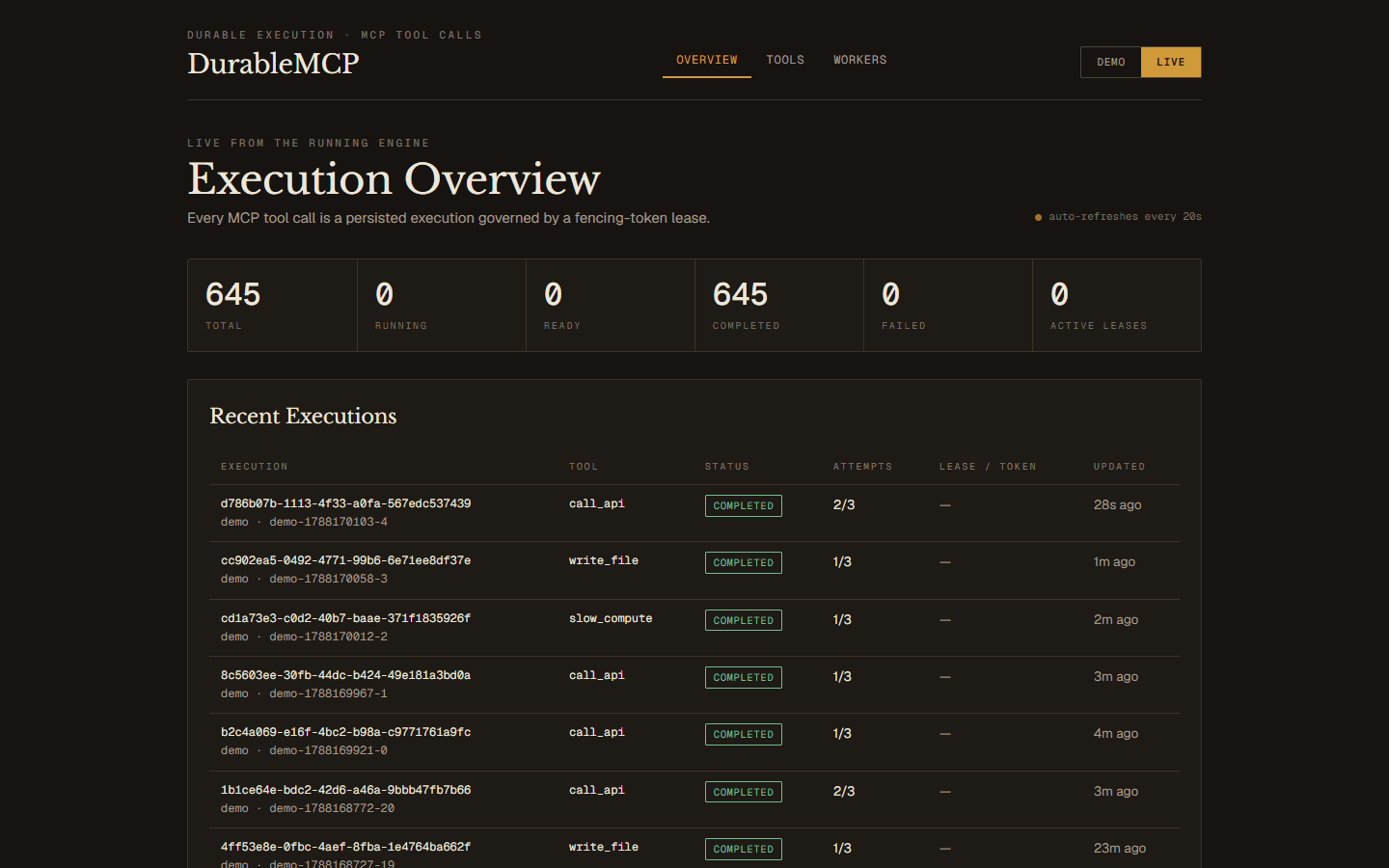Click write_file in the cc902ea5 row
Image resolution: width=1389 pixels, height=868 pixels.
(604, 560)
